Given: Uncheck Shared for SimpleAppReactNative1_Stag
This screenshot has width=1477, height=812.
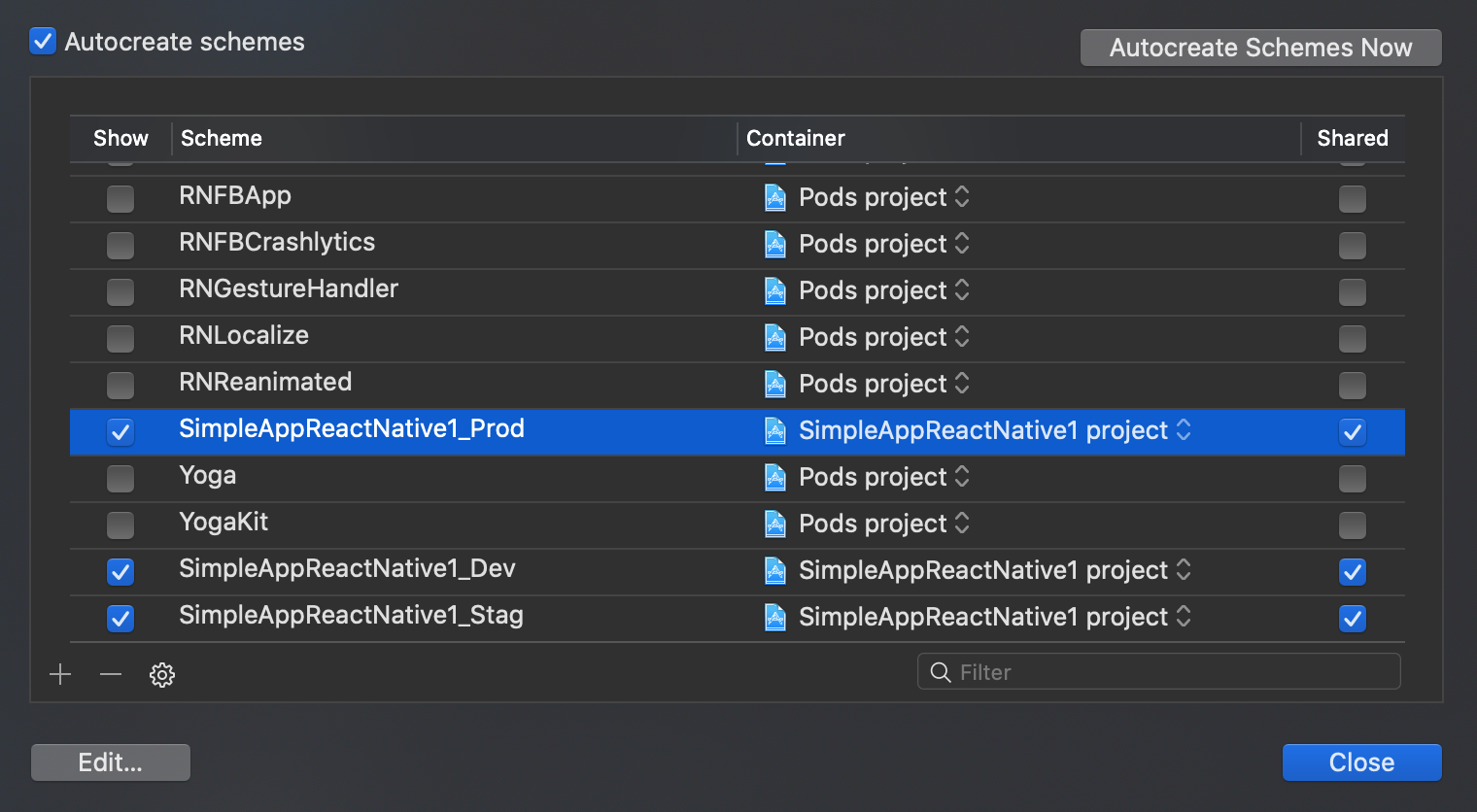Looking at the screenshot, I should (1352, 618).
